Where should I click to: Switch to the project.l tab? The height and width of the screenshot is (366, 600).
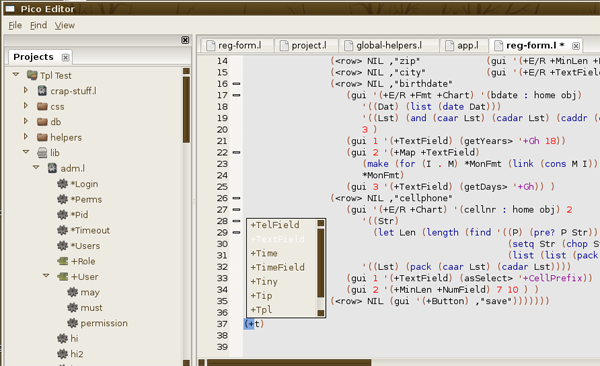pyautogui.click(x=307, y=45)
